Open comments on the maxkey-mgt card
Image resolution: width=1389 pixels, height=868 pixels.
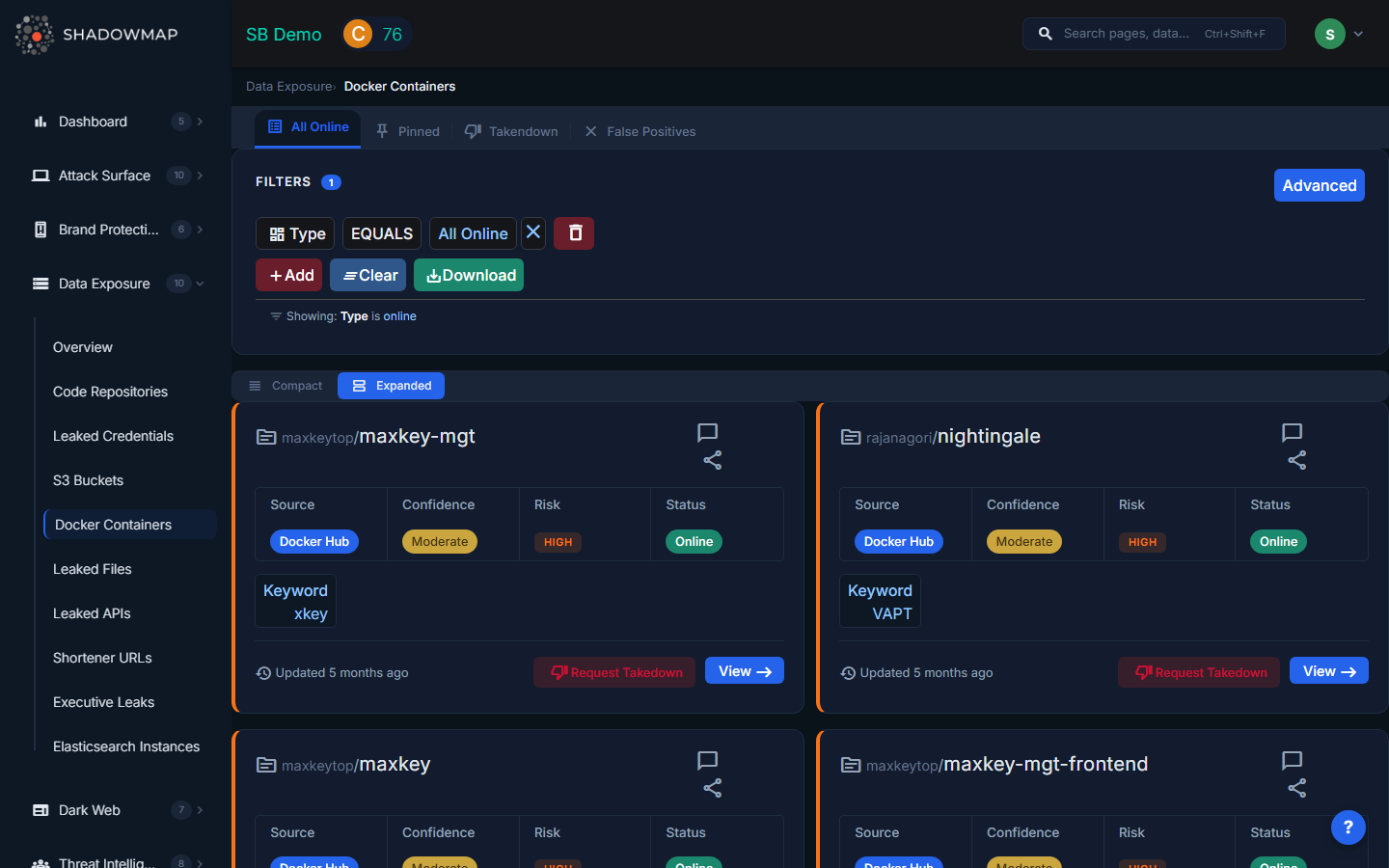(707, 433)
